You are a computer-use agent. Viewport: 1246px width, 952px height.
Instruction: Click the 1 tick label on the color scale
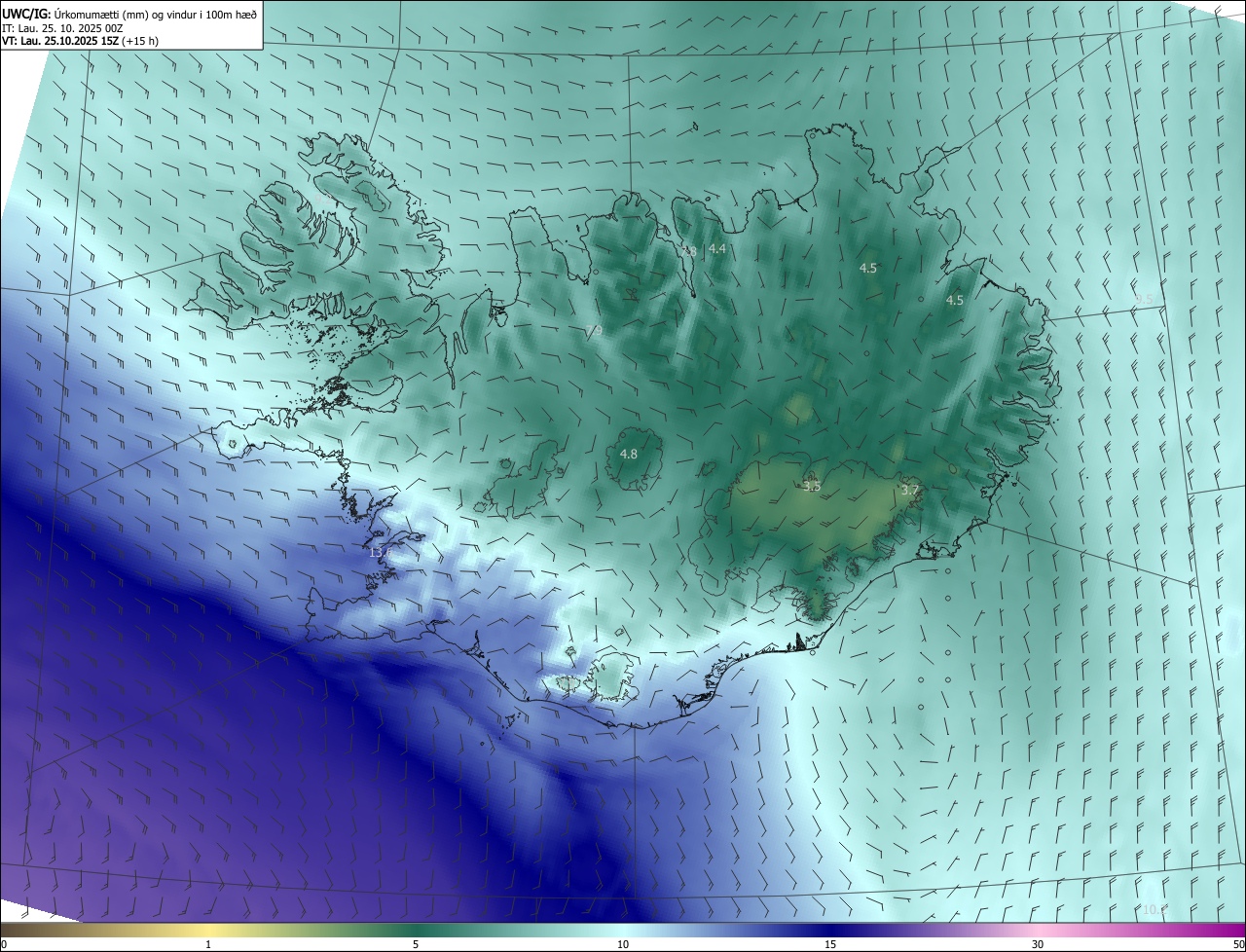coord(209,944)
